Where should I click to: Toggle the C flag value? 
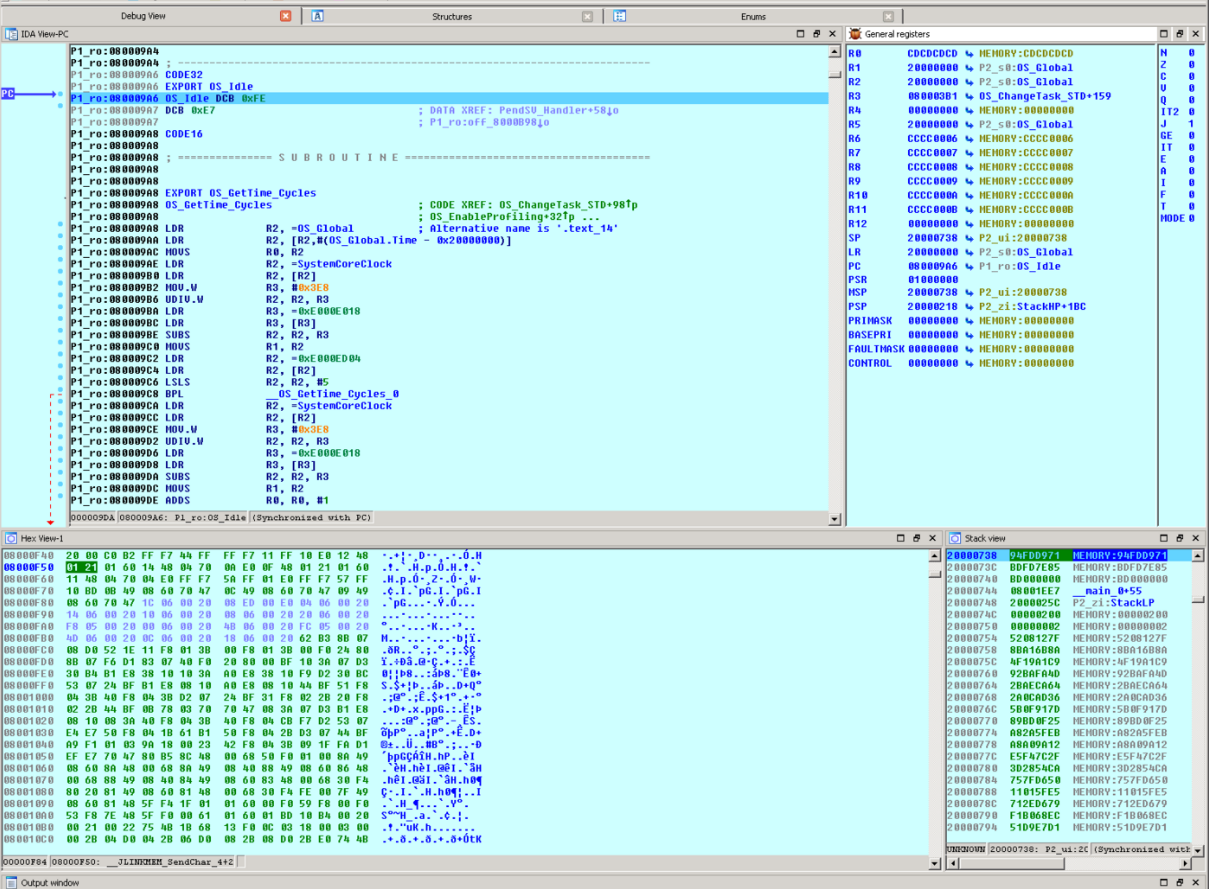[1190, 76]
